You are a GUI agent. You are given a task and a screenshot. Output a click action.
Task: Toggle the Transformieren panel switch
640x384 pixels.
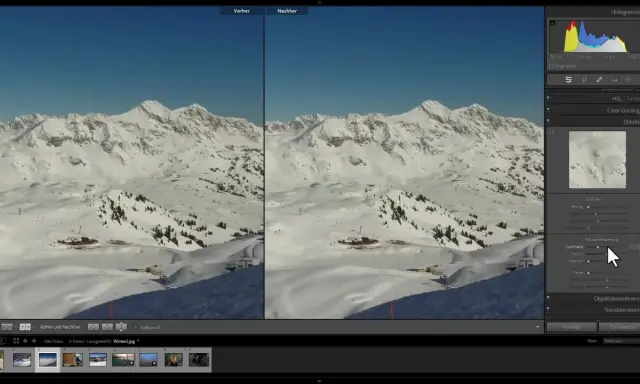coord(548,309)
